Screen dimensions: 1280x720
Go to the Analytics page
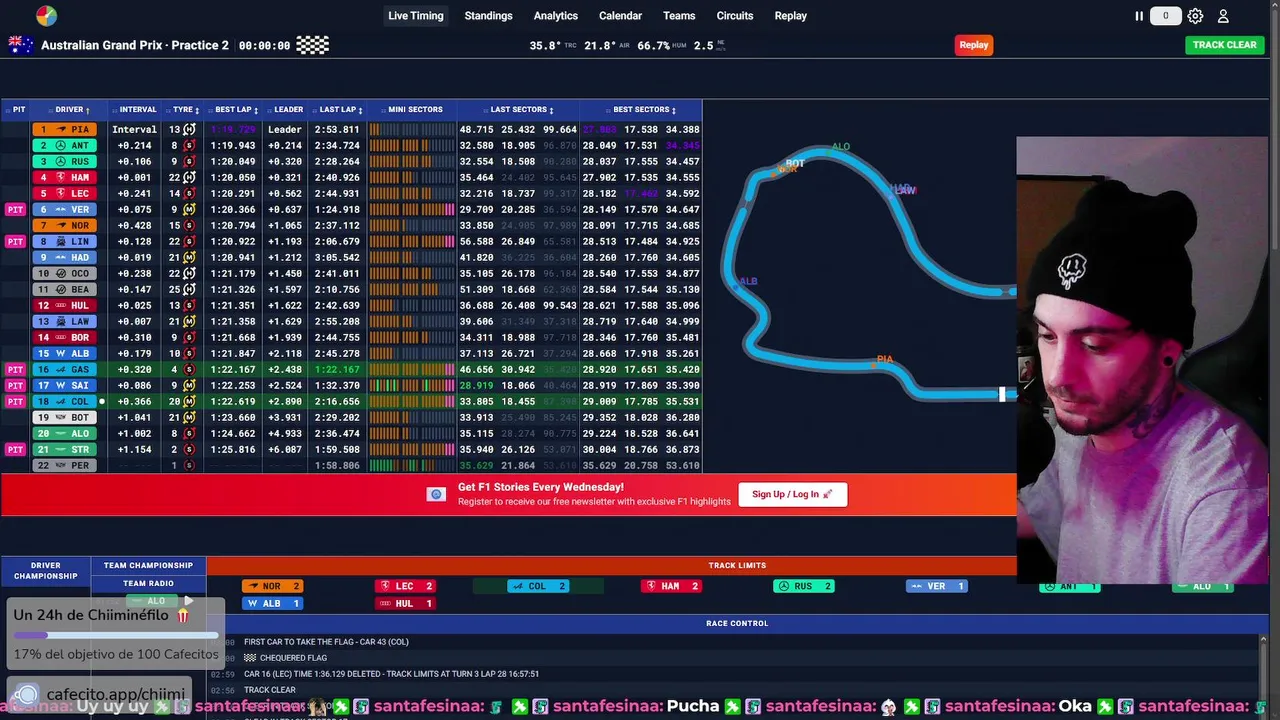pyautogui.click(x=556, y=16)
